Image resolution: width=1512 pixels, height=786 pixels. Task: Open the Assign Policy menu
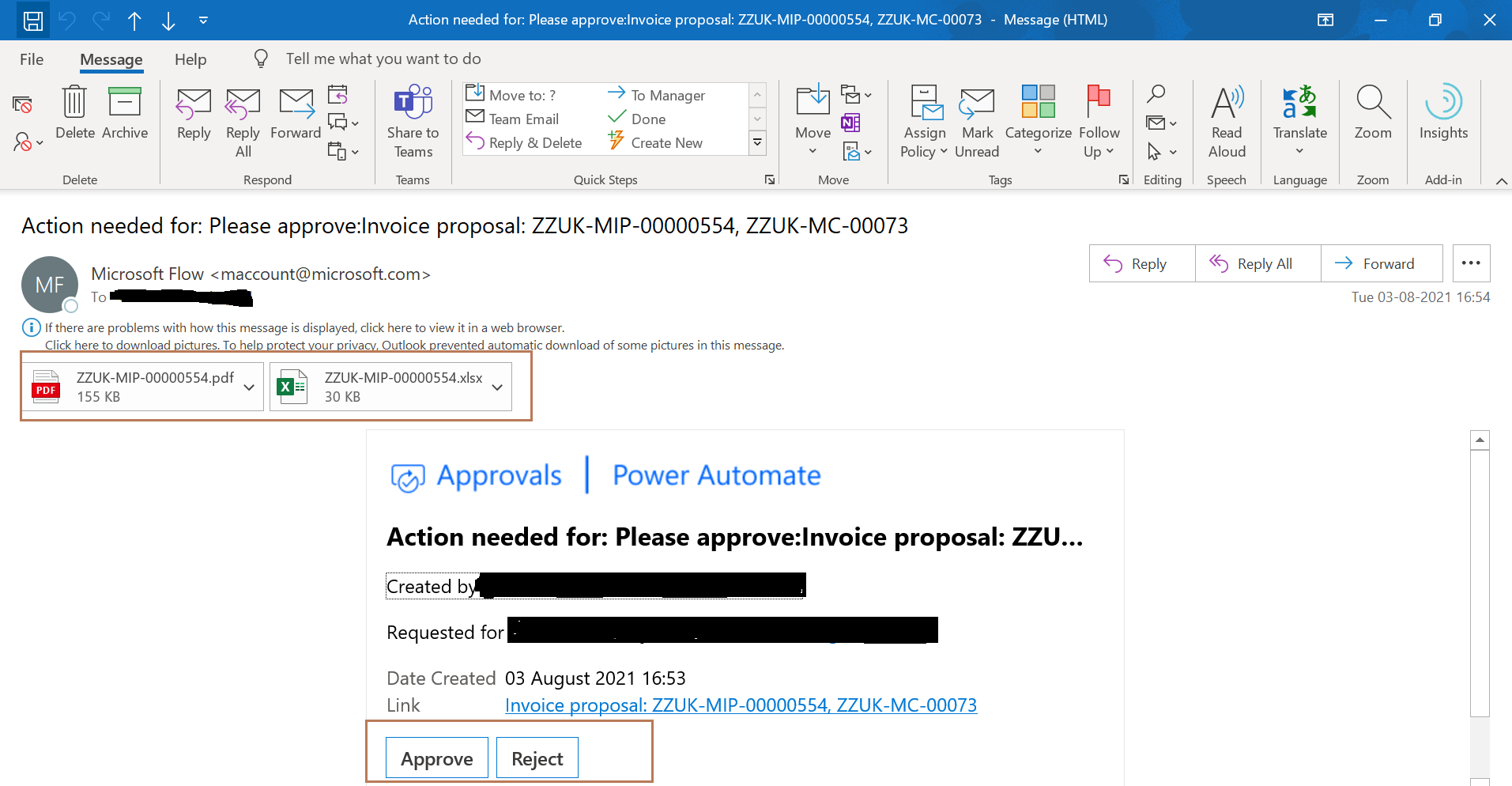(924, 123)
